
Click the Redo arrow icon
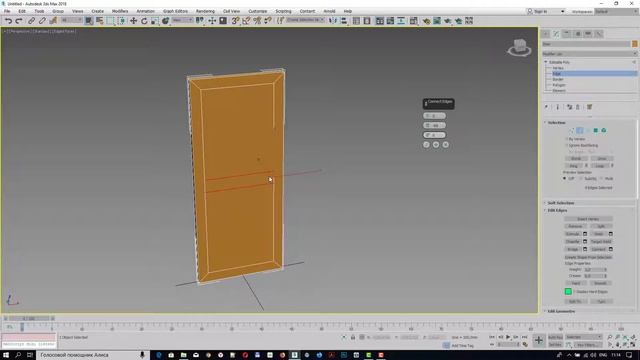[x=19, y=20]
